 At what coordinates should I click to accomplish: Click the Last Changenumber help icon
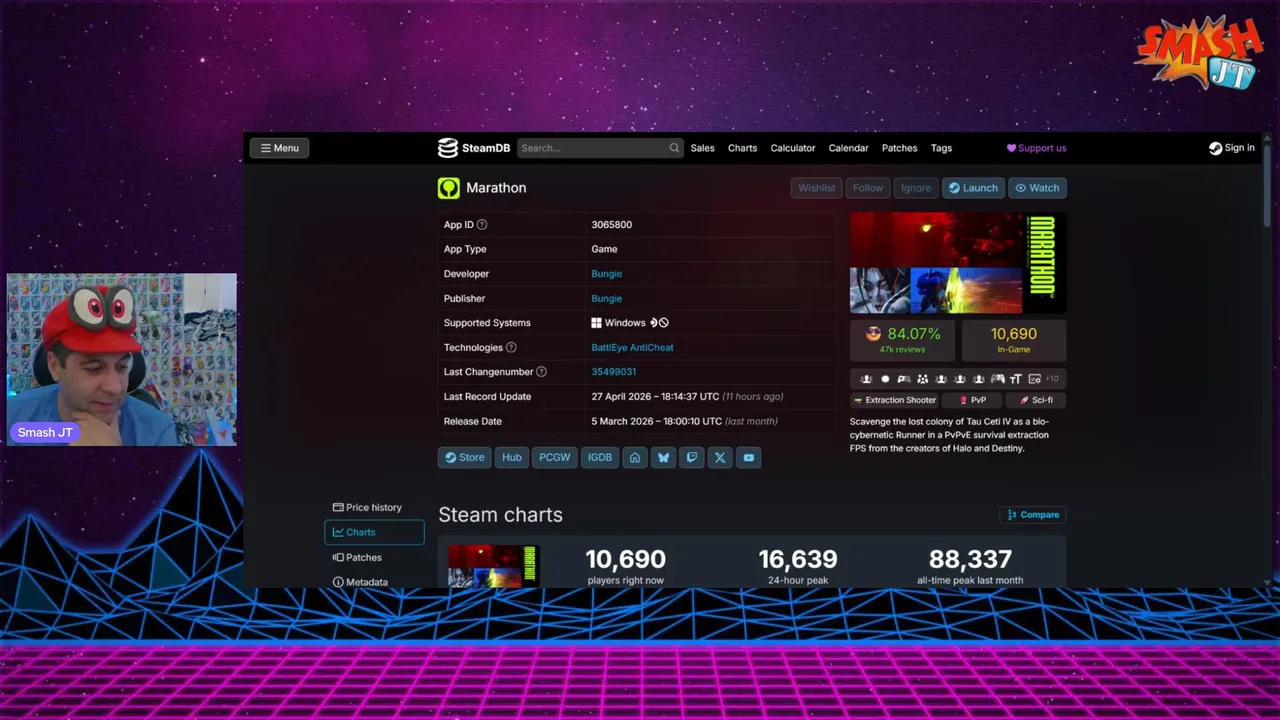(541, 372)
